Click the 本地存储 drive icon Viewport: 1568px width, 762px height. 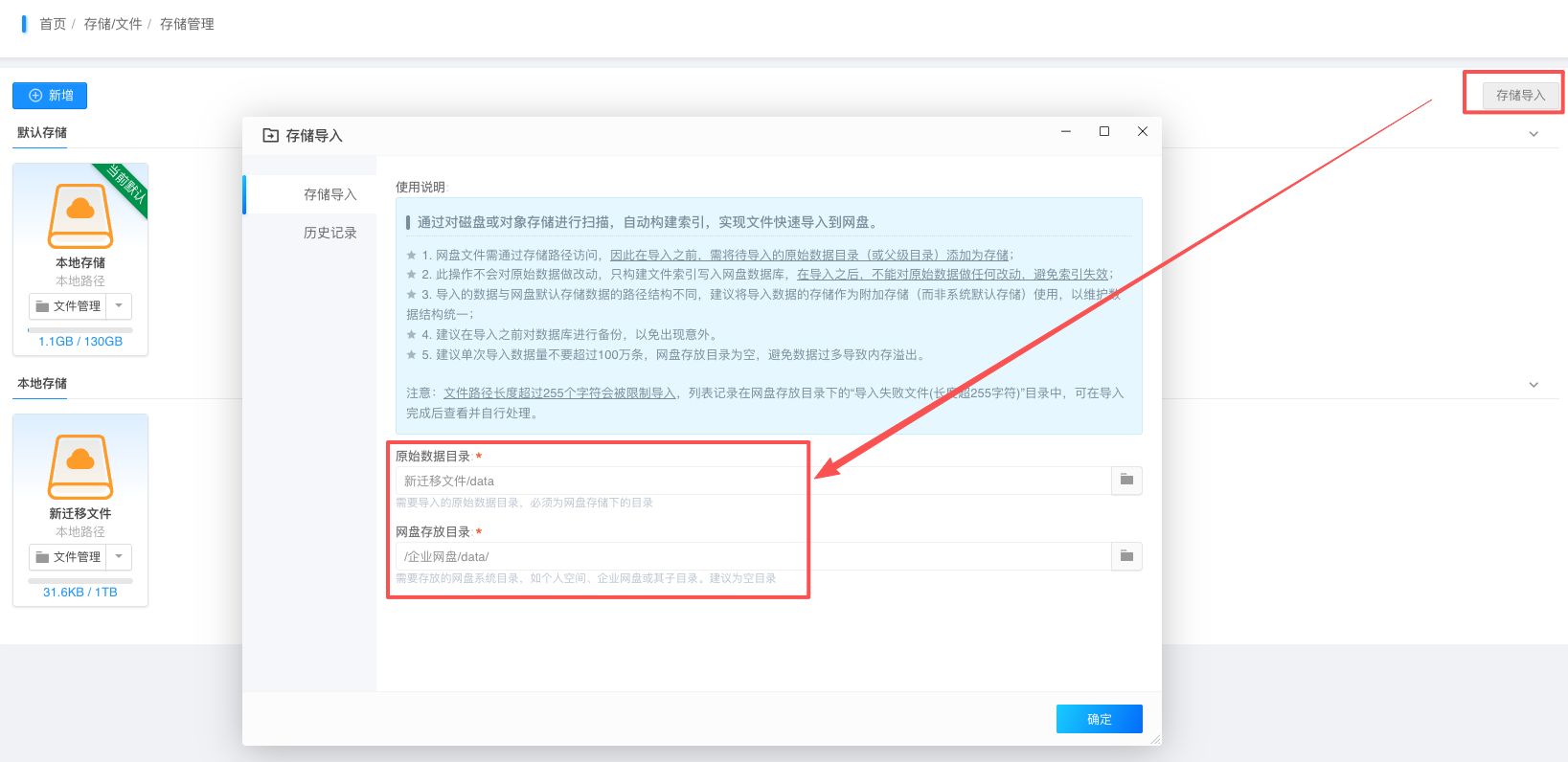(x=80, y=215)
